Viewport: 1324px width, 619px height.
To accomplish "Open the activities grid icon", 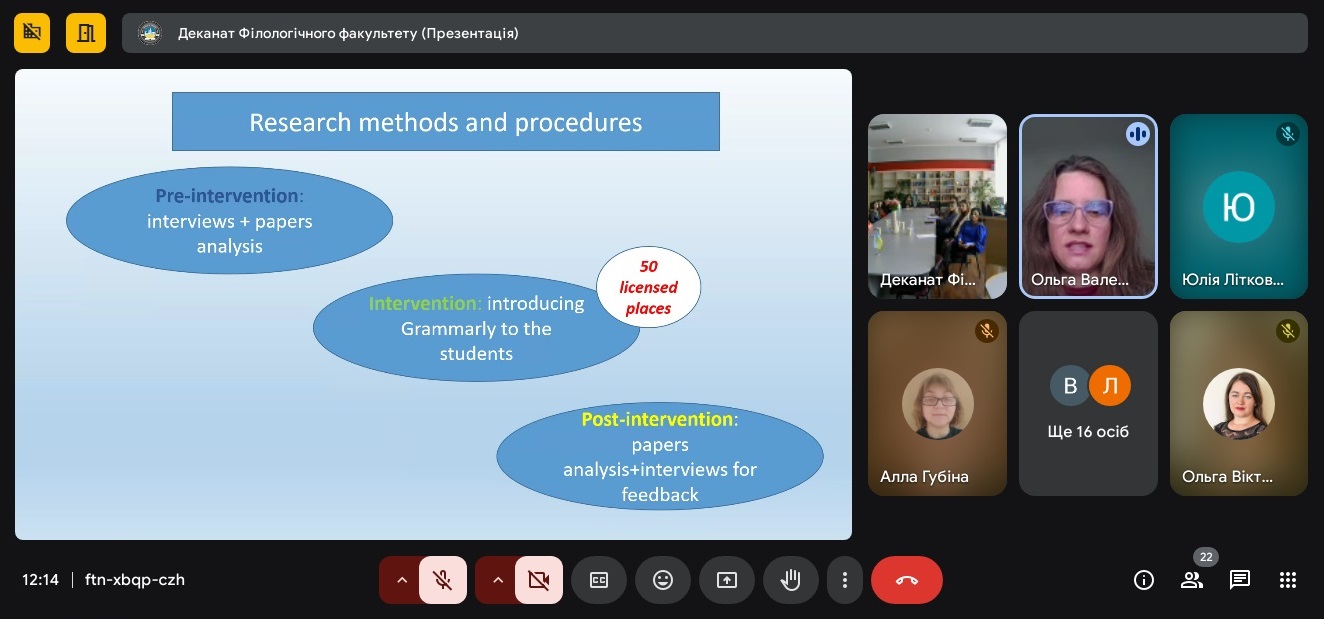I will pyautogui.click(x=1288, y=580).
